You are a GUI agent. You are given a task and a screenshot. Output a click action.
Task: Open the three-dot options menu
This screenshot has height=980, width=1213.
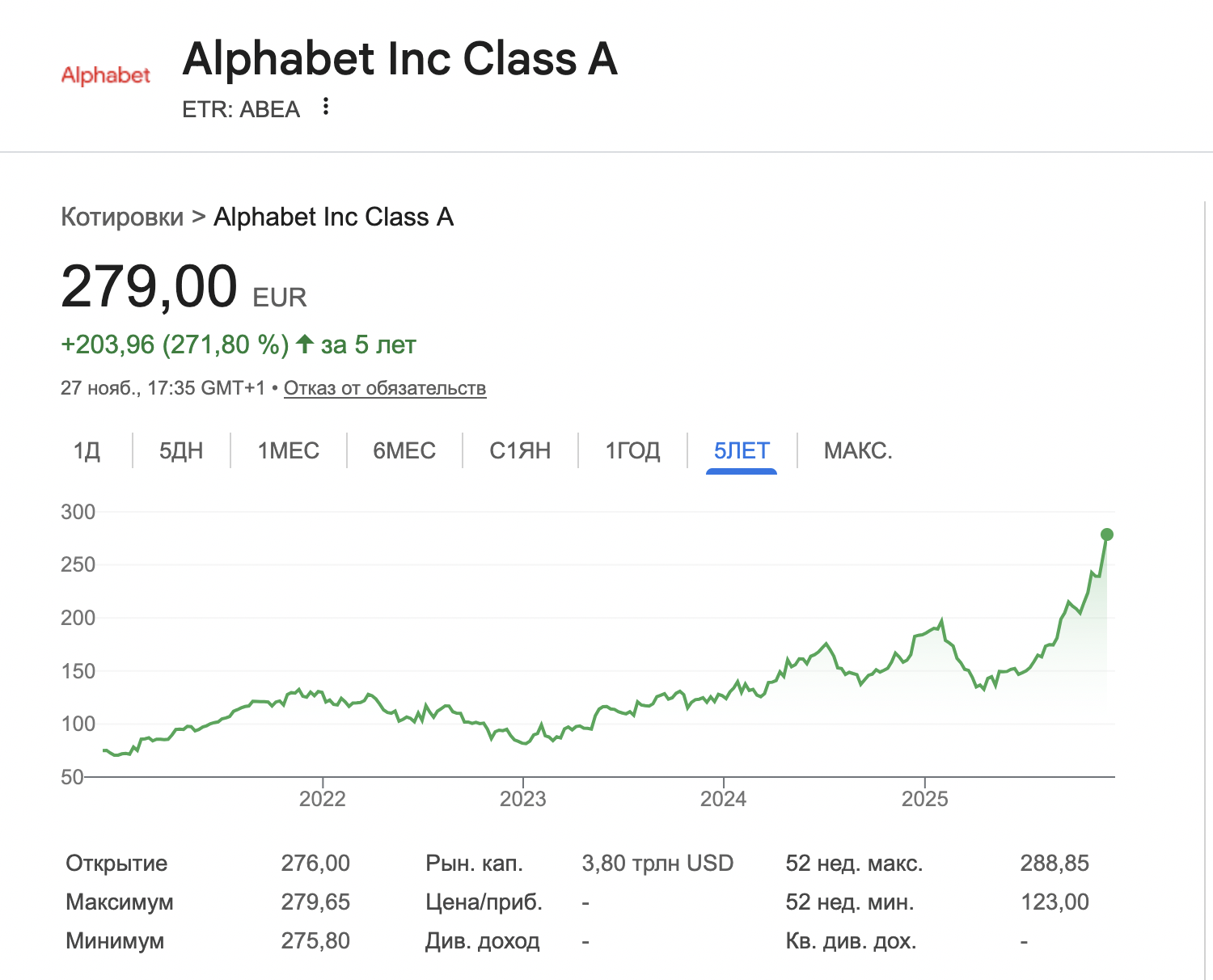click(x=325, y=107)
